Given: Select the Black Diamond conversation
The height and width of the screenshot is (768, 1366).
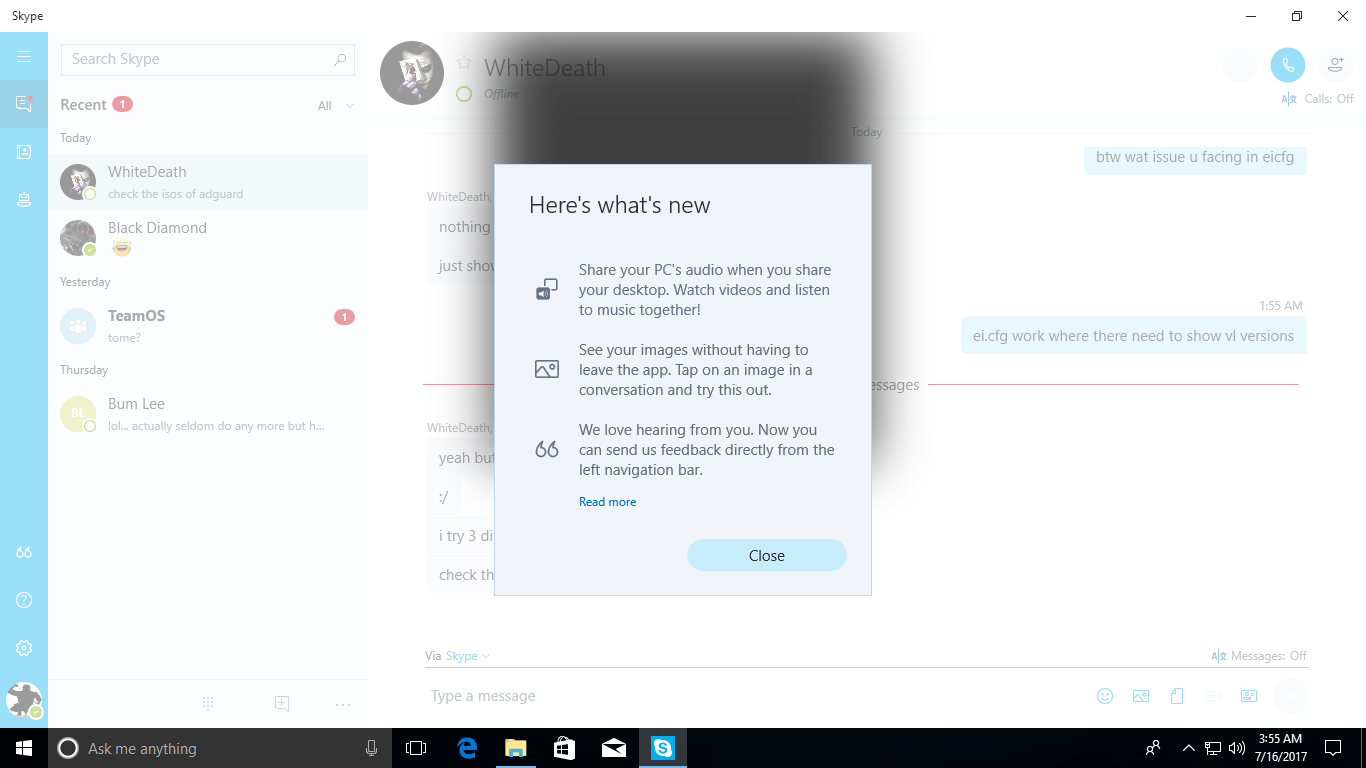Looking at the screenshot, I should 208,238.
